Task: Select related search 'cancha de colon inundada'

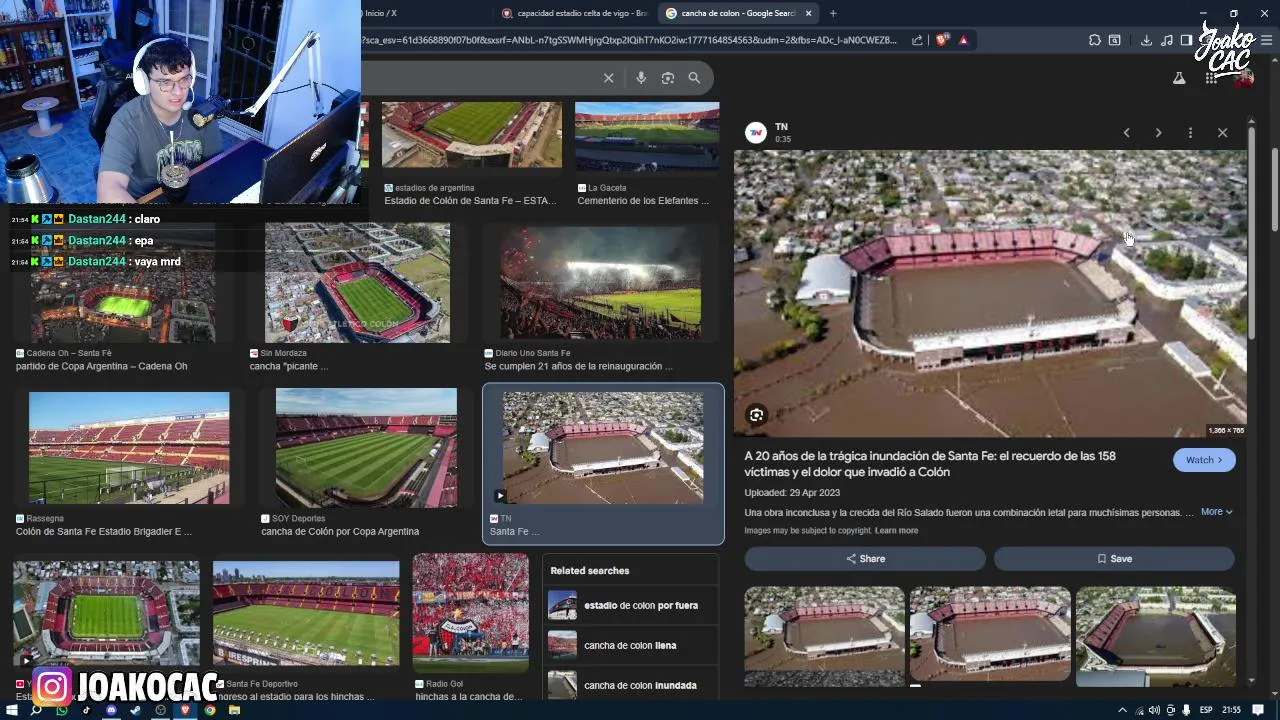Action: (x=631, y=686)
